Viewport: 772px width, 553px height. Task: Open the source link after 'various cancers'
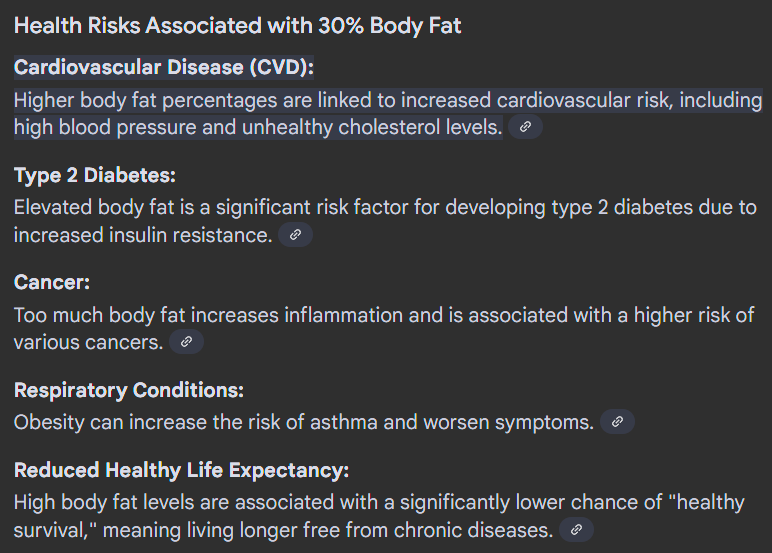pyautogui.click(x=186, y=342)
